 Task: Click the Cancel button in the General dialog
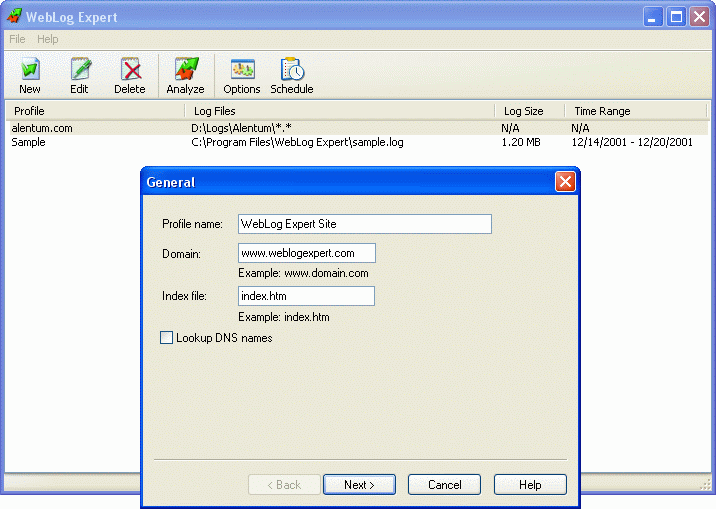click(444, 484)
